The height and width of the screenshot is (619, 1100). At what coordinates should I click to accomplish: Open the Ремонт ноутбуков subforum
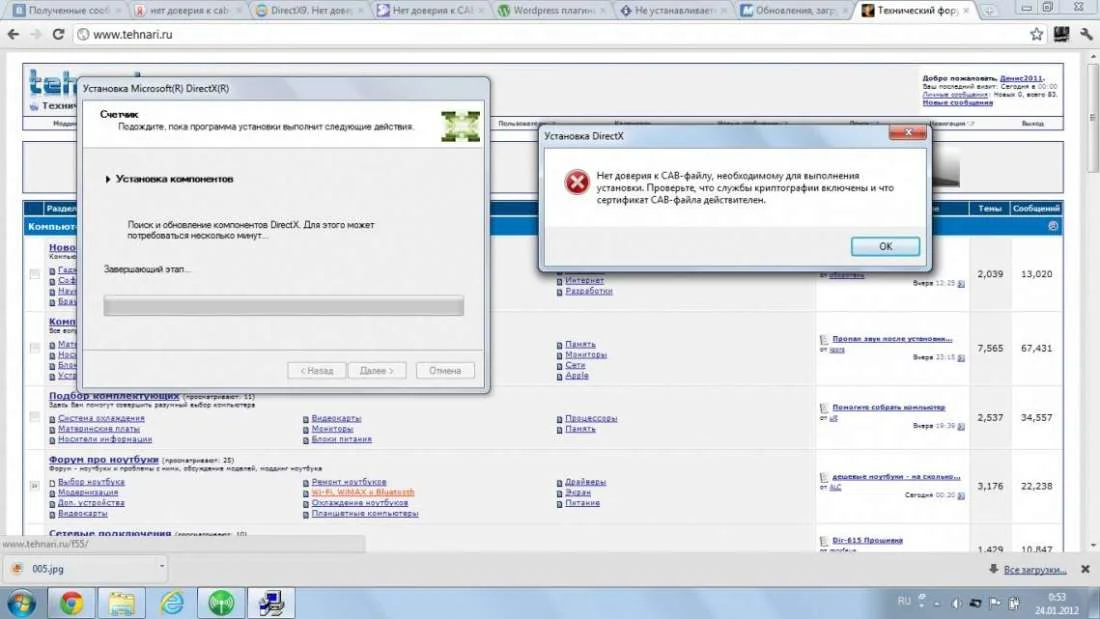[349, 482]
